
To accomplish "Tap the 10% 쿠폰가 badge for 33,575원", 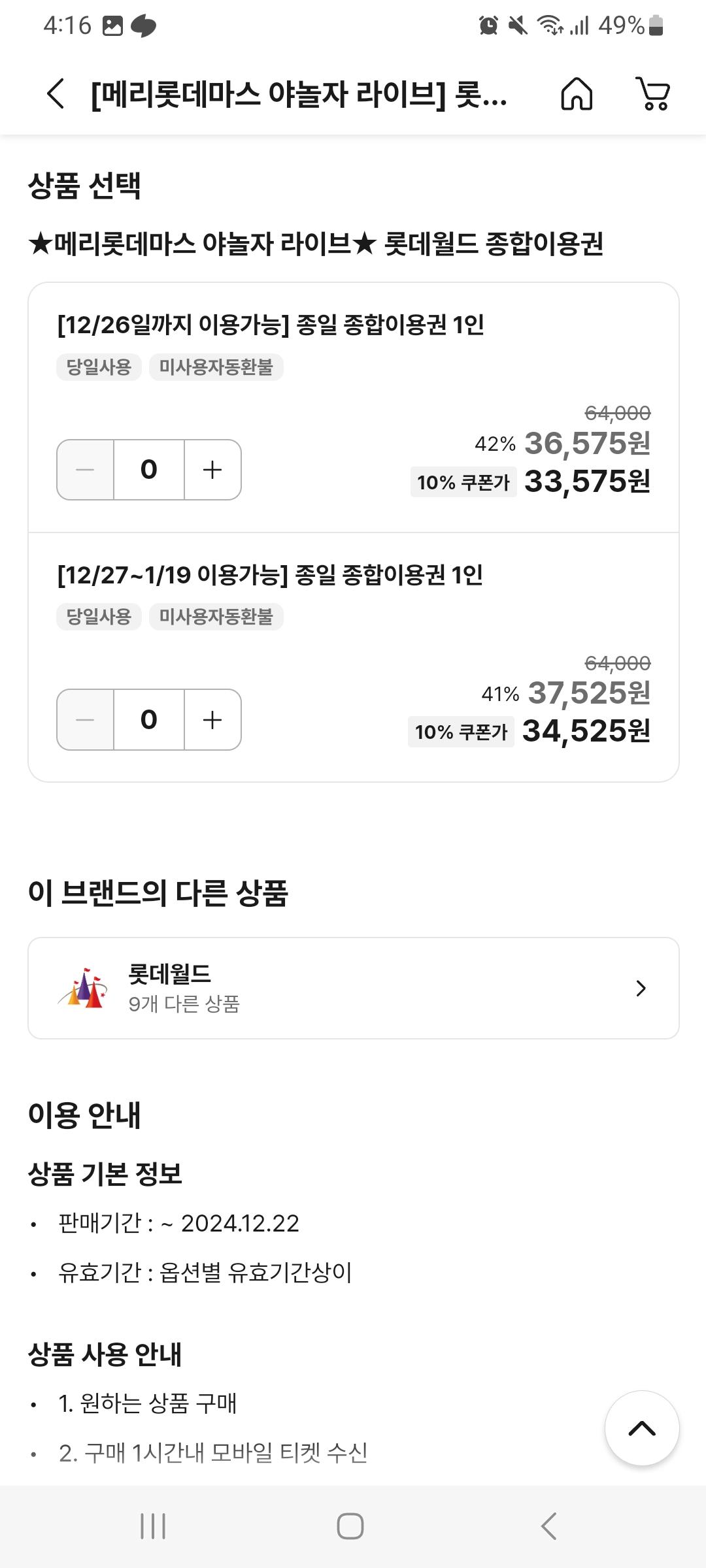I will point(463,482).
